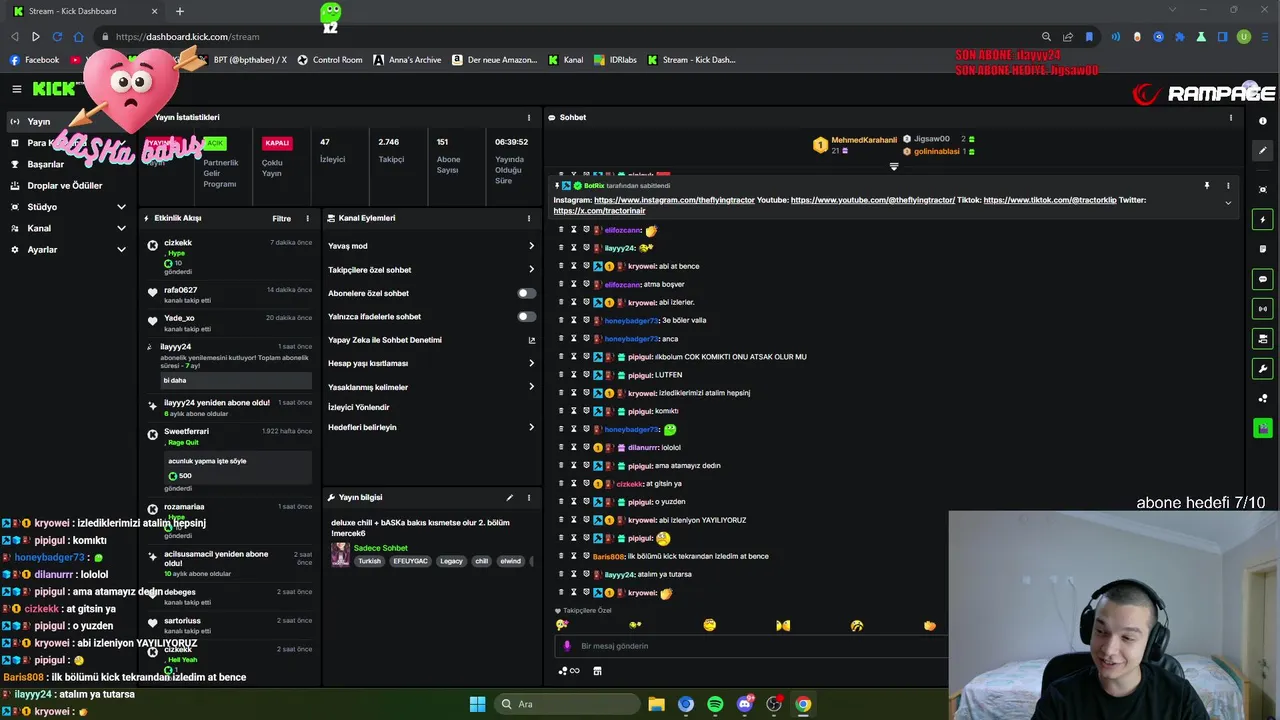
Task: Toggle the channel actions widget in right sidebar
Action: (1263, 339)
